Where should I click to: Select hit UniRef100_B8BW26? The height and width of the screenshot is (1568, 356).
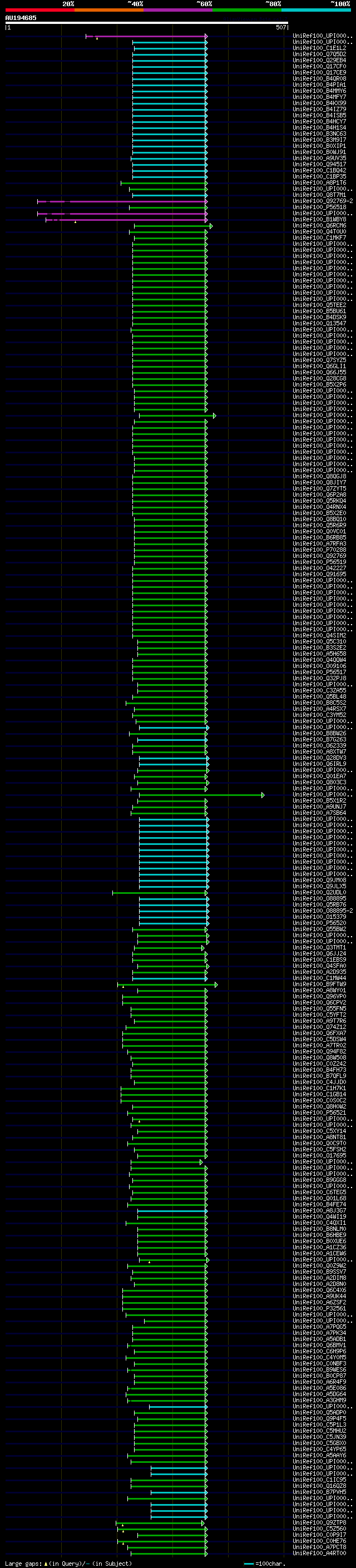pos(319,734)
